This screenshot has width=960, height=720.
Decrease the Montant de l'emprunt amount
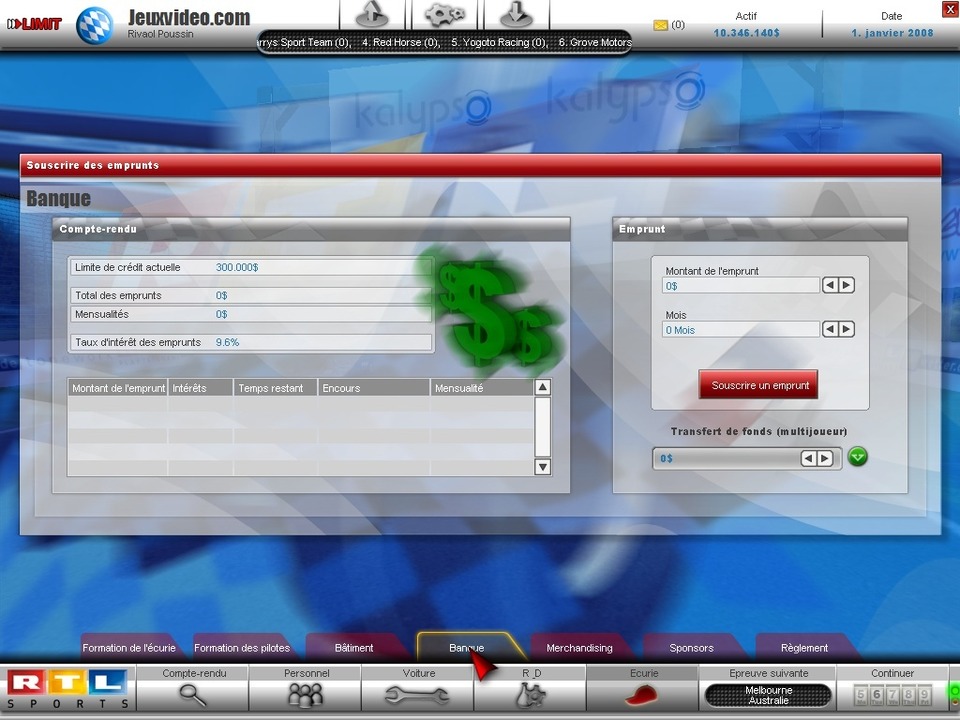pyautogui.click(x=830, y=285)
